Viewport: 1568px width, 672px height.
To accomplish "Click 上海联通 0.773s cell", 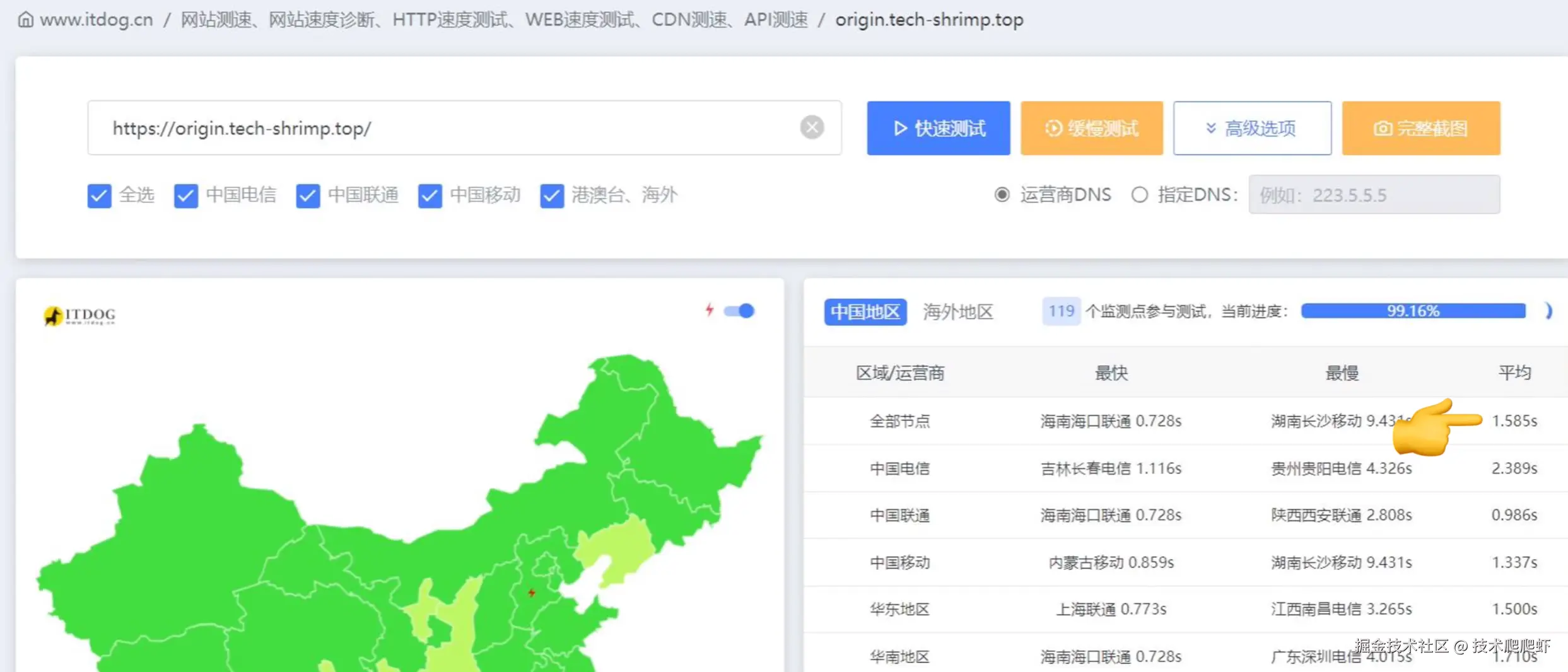I will (x=1111, y=609).
